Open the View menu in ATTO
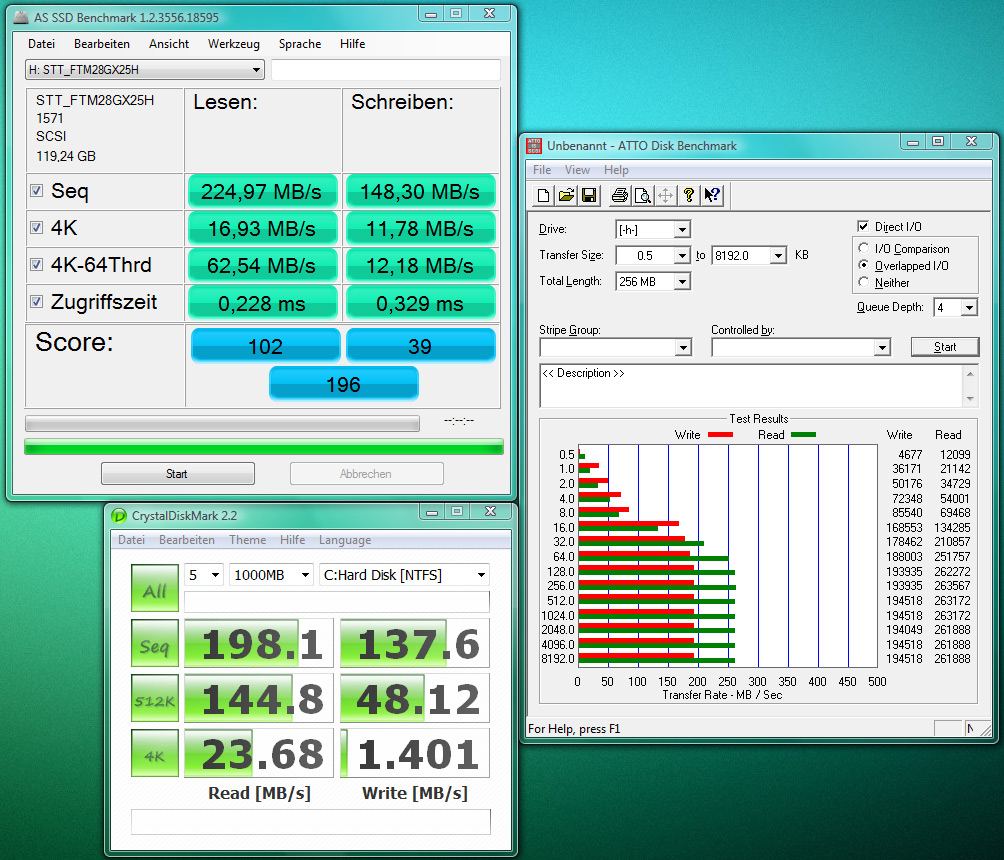The height and width of the screenshot is (860, 1004). click(577, 170)
